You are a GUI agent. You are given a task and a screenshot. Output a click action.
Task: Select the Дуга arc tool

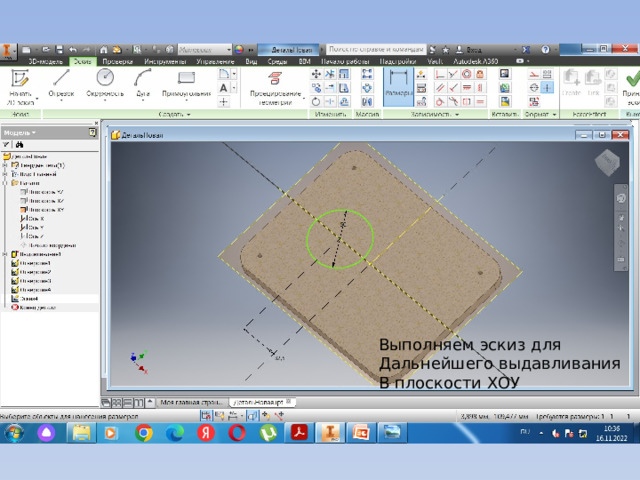click(143, 84)
